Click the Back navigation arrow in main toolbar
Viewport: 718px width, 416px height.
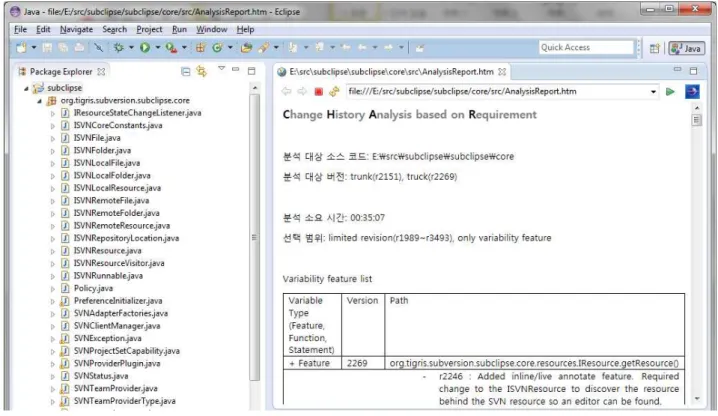click(362, 47)
